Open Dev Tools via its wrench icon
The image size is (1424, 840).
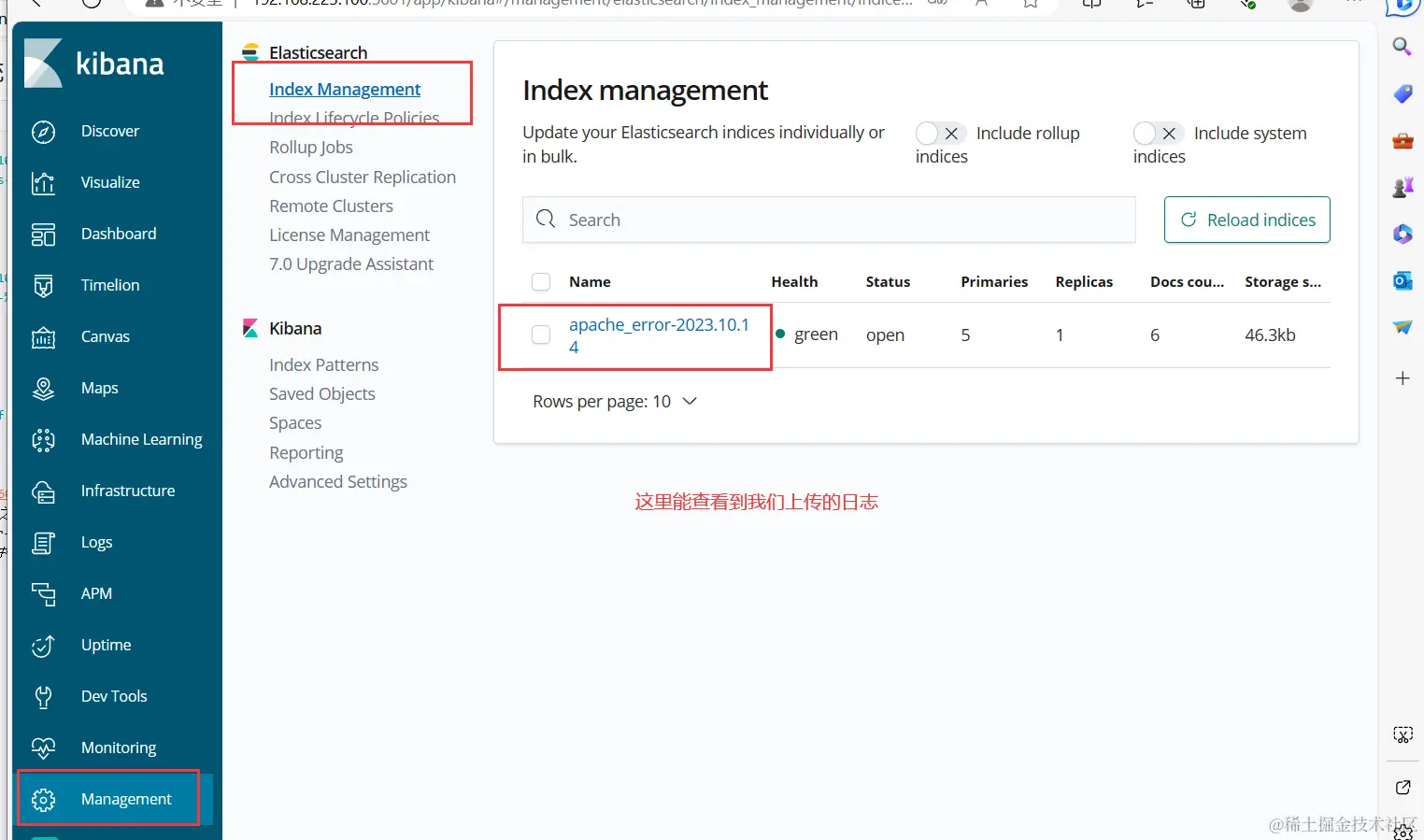(x=44, y=697)
